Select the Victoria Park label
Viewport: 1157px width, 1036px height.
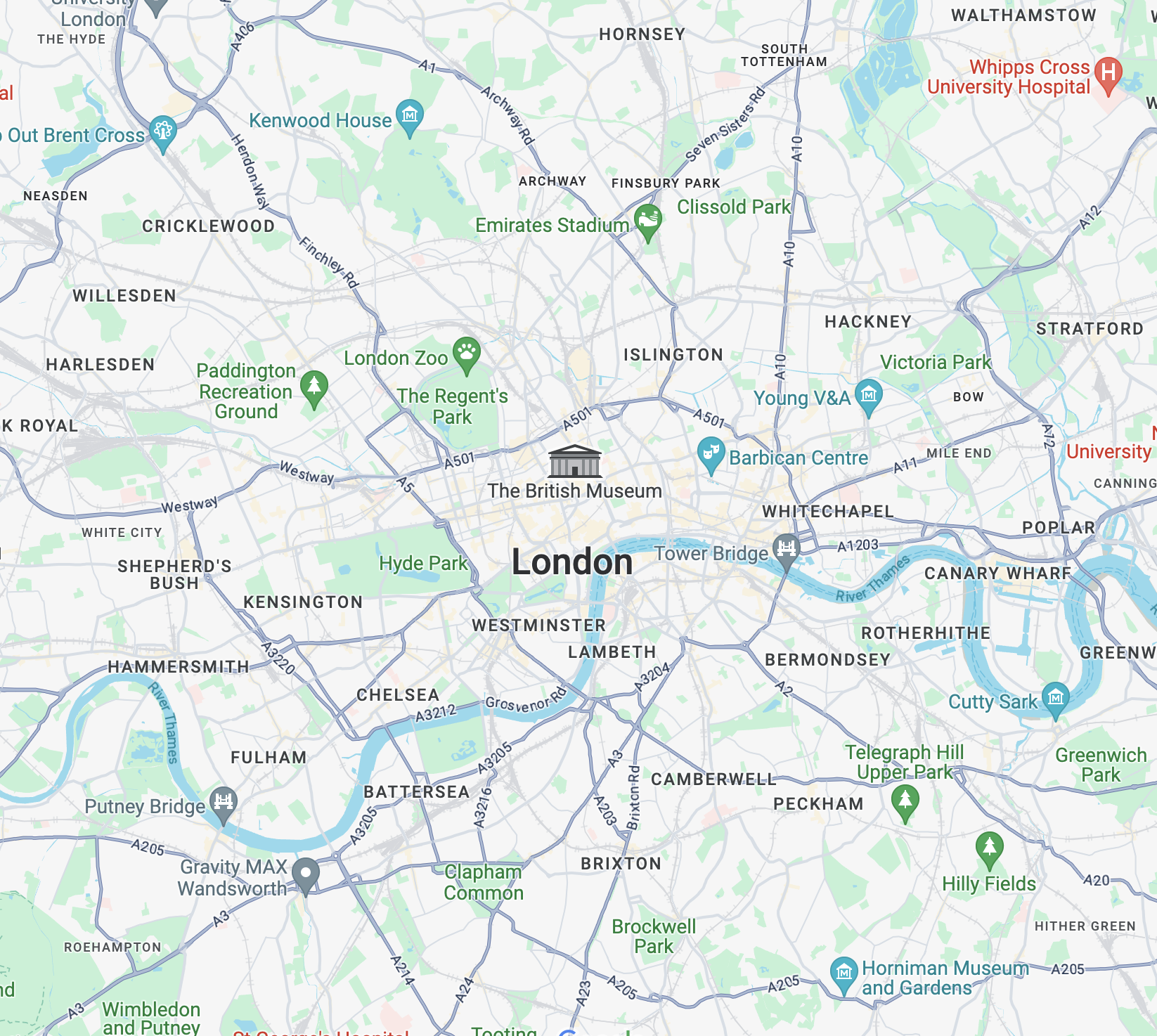(936, 363)
